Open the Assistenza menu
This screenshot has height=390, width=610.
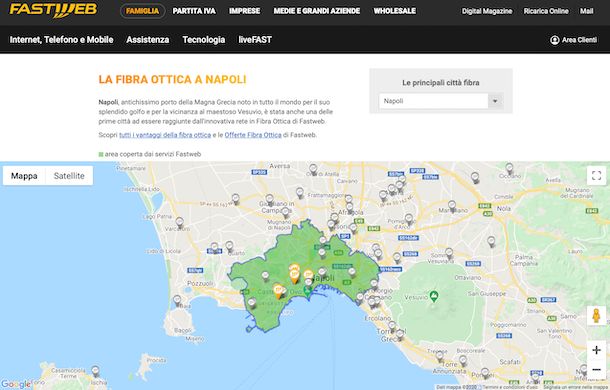(148, 40)
